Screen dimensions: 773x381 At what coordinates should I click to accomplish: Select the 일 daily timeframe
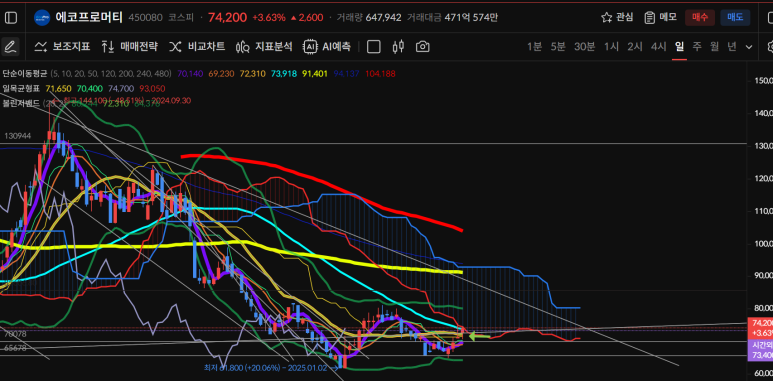[679, 47]
